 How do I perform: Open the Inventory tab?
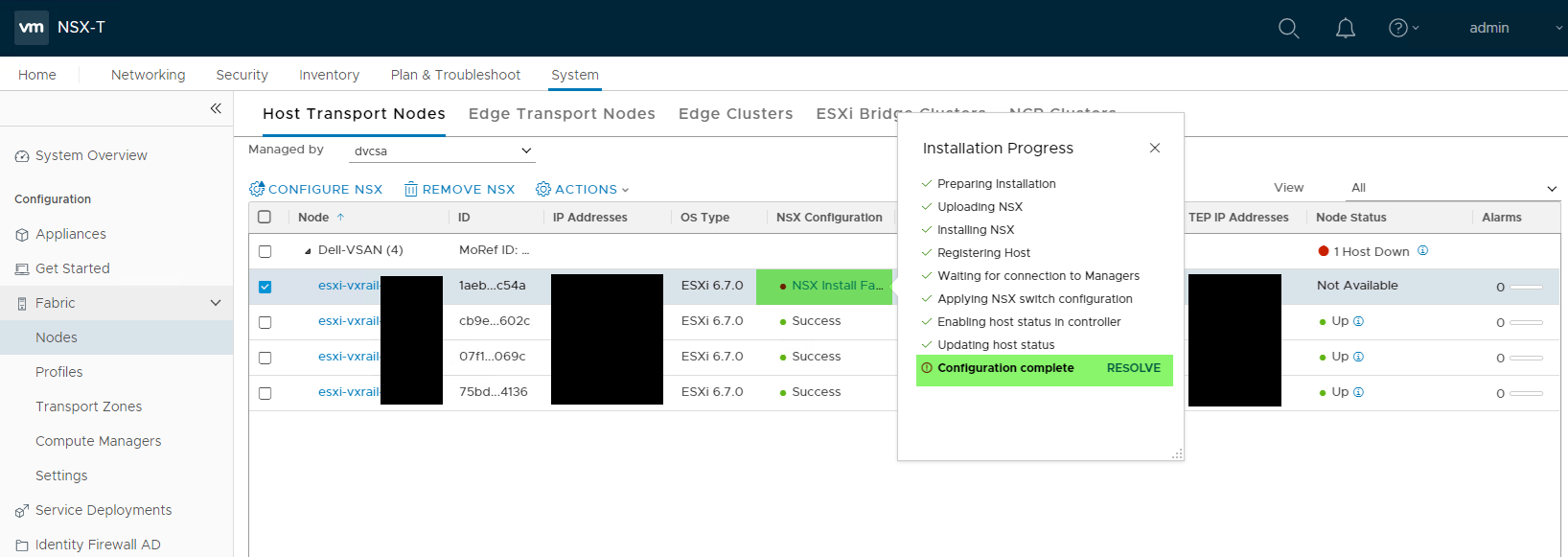coord(330,75)
